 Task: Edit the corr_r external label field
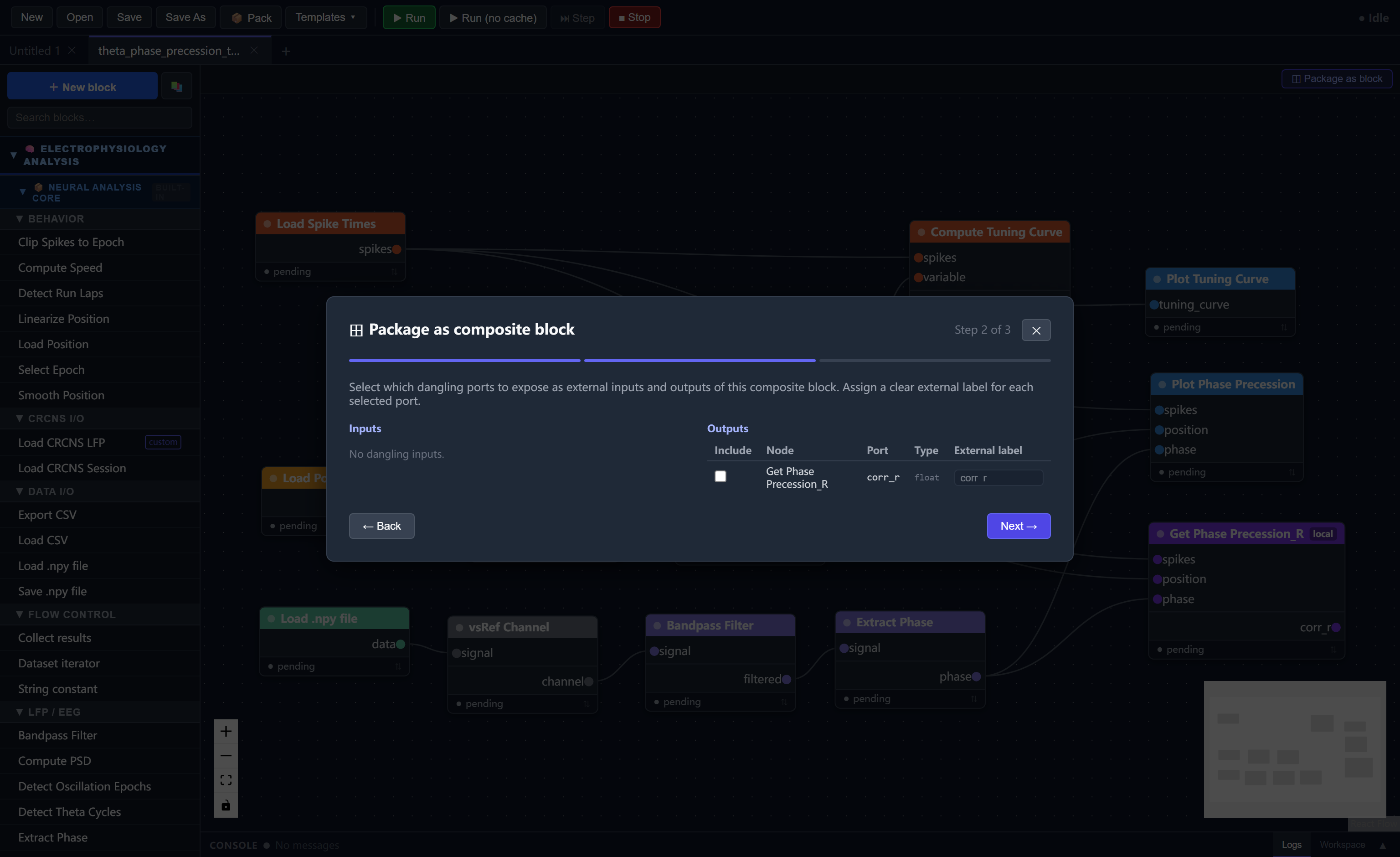tap(999, 477)
